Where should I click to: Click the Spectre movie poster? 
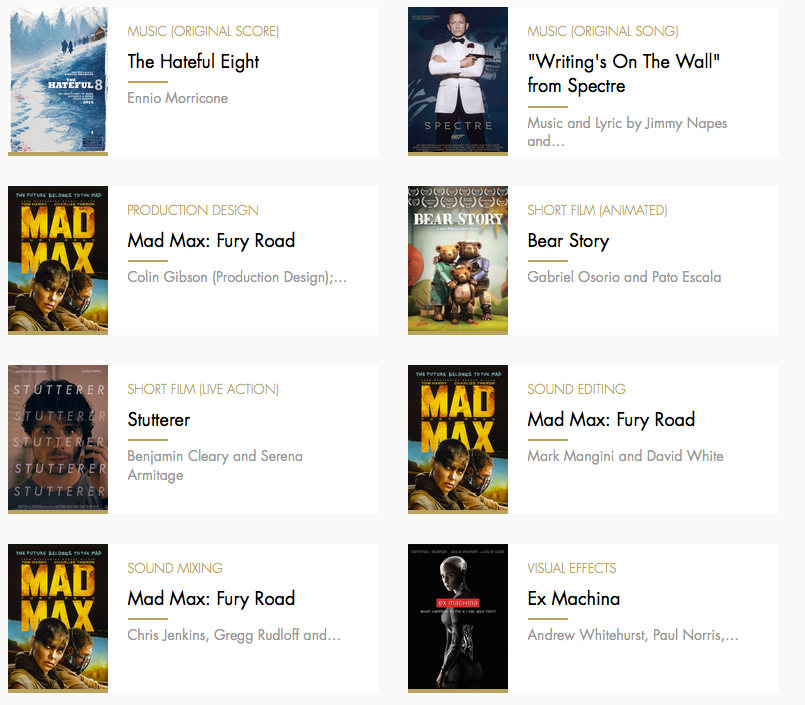click(458, 81)
